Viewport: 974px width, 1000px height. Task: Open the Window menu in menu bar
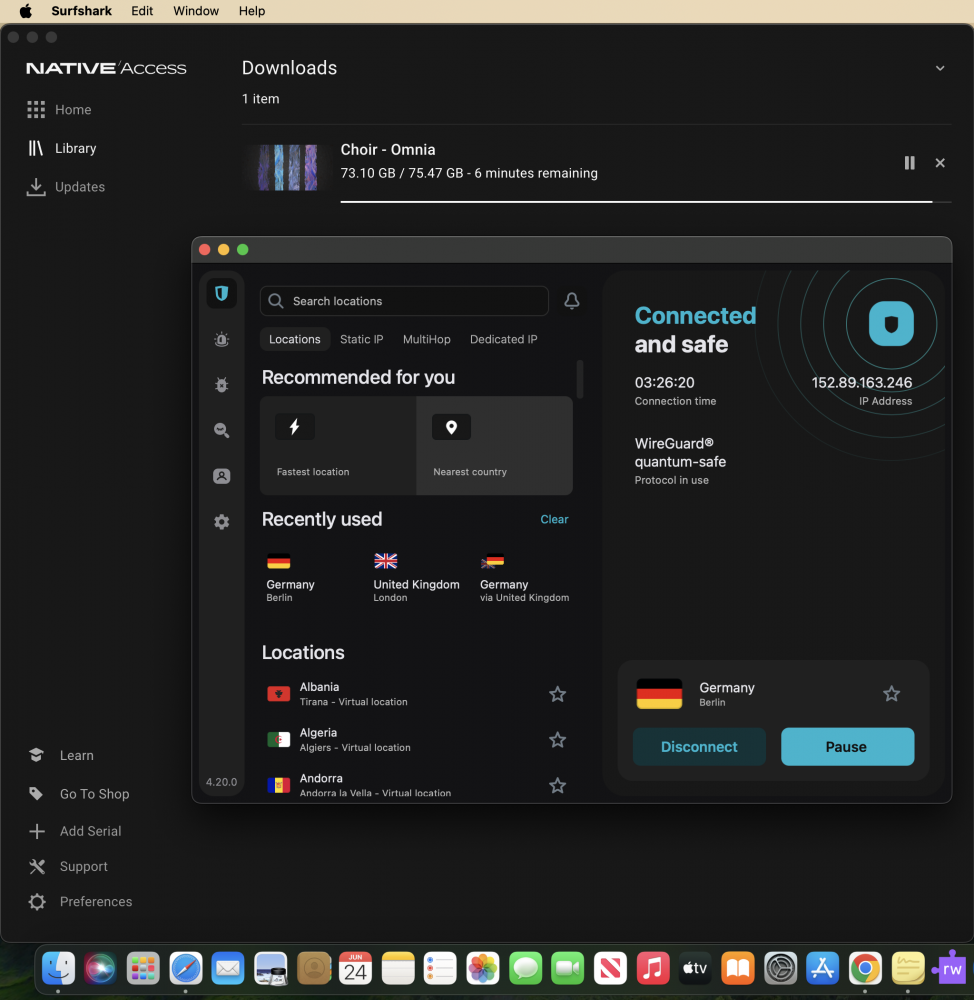[196, 11]
